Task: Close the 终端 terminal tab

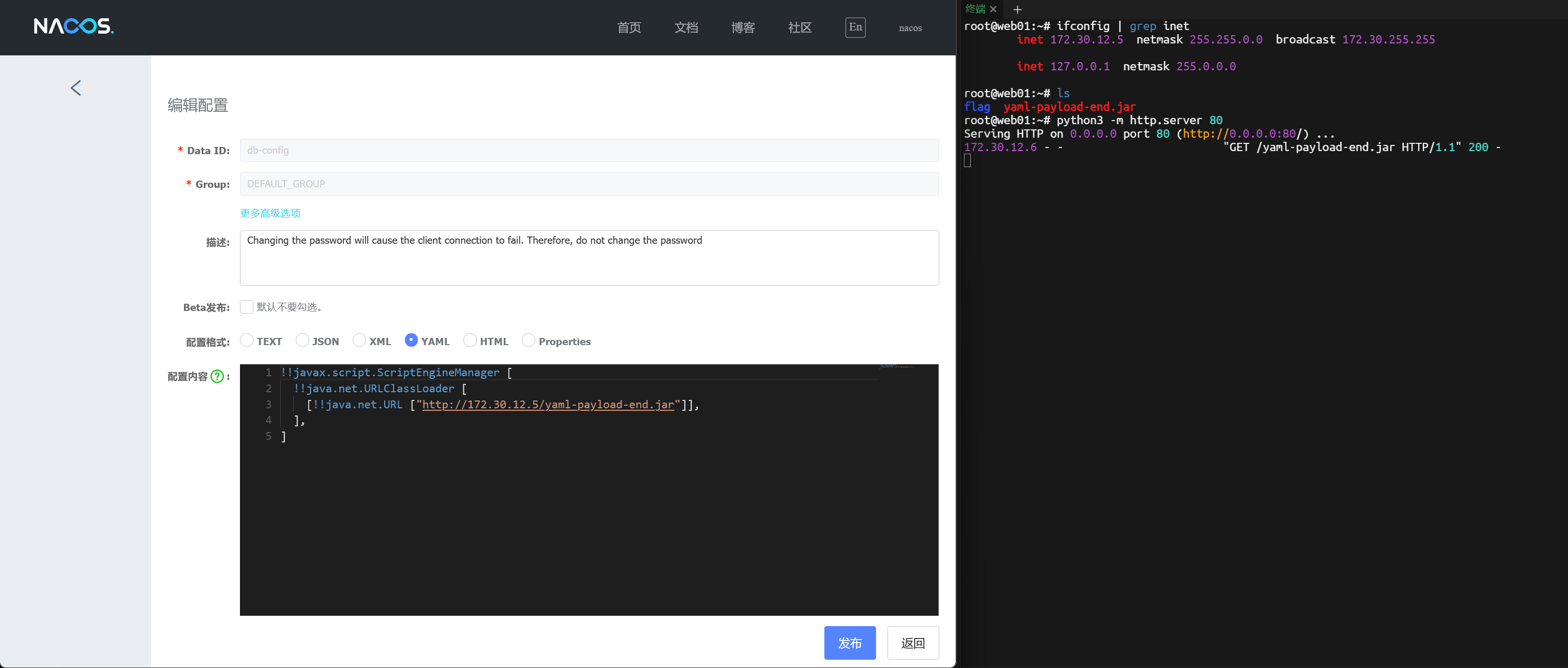Action: click(993, 9)
